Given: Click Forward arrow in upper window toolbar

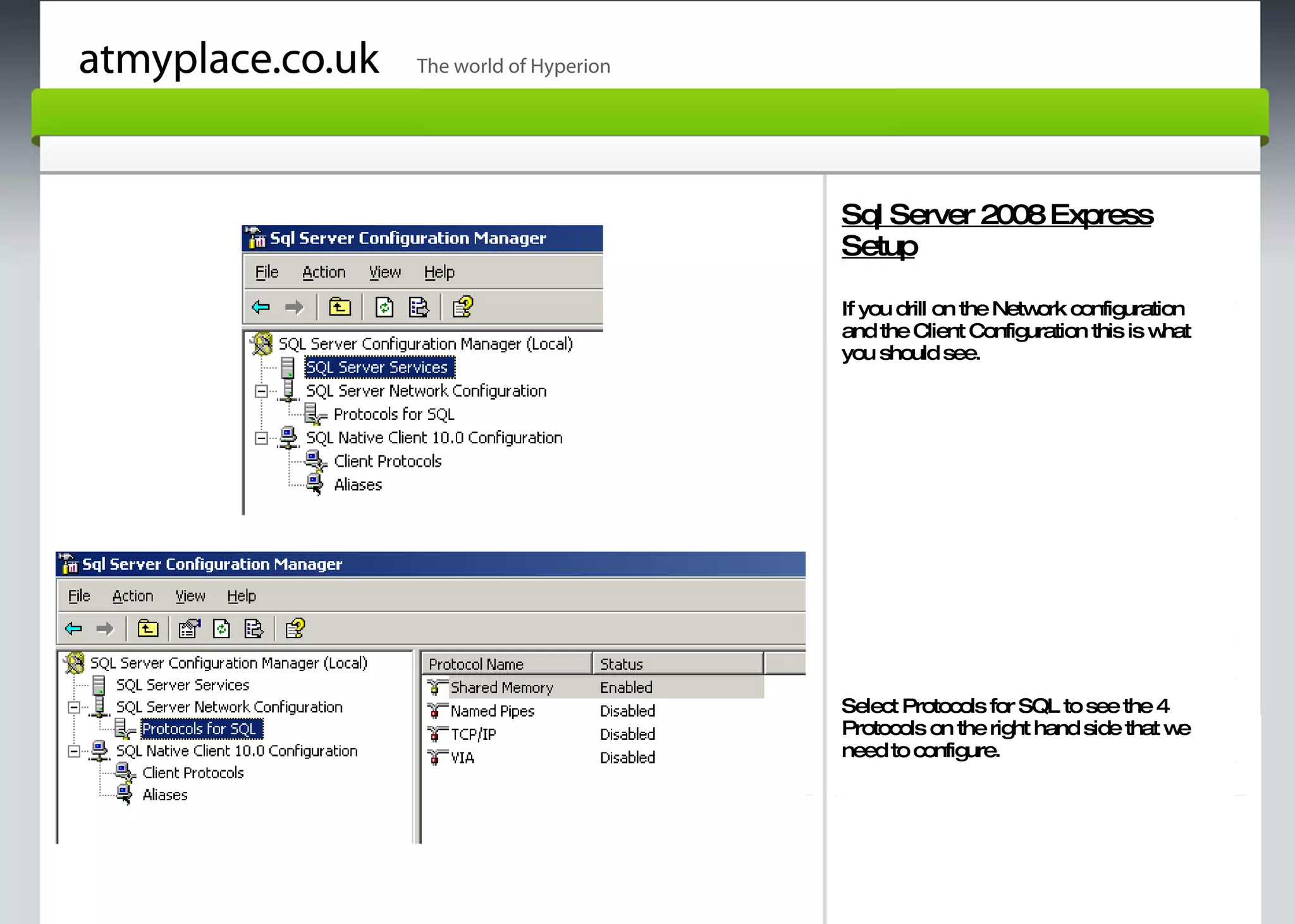Looking at the screenshot, I should click(294, 307).
